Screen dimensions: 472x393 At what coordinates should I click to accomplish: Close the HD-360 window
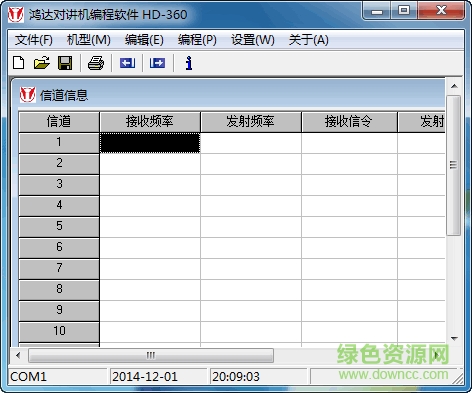pyautogui.click(x=441, y=11)
